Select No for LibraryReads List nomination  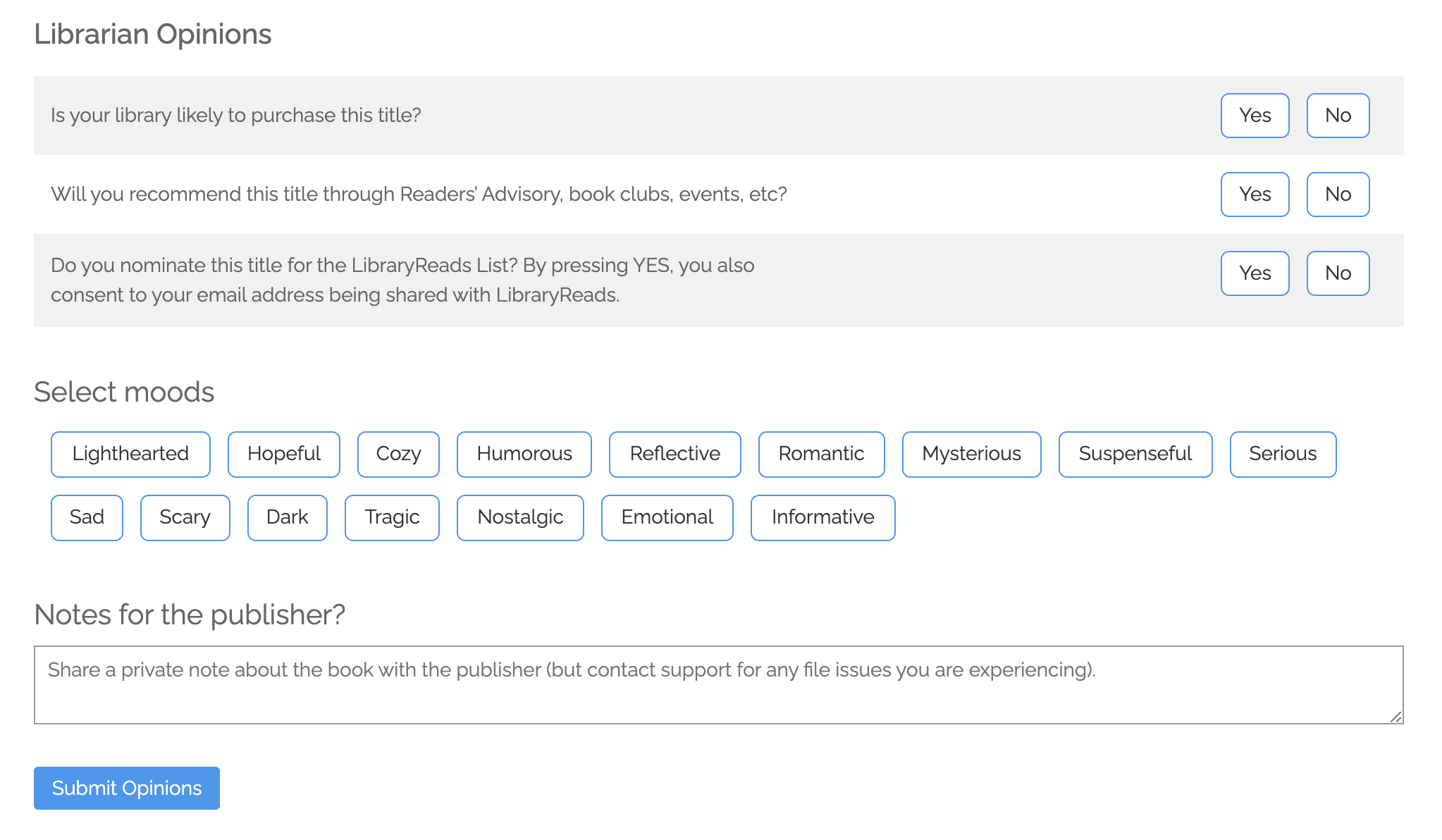click(x=1338, y=273)
